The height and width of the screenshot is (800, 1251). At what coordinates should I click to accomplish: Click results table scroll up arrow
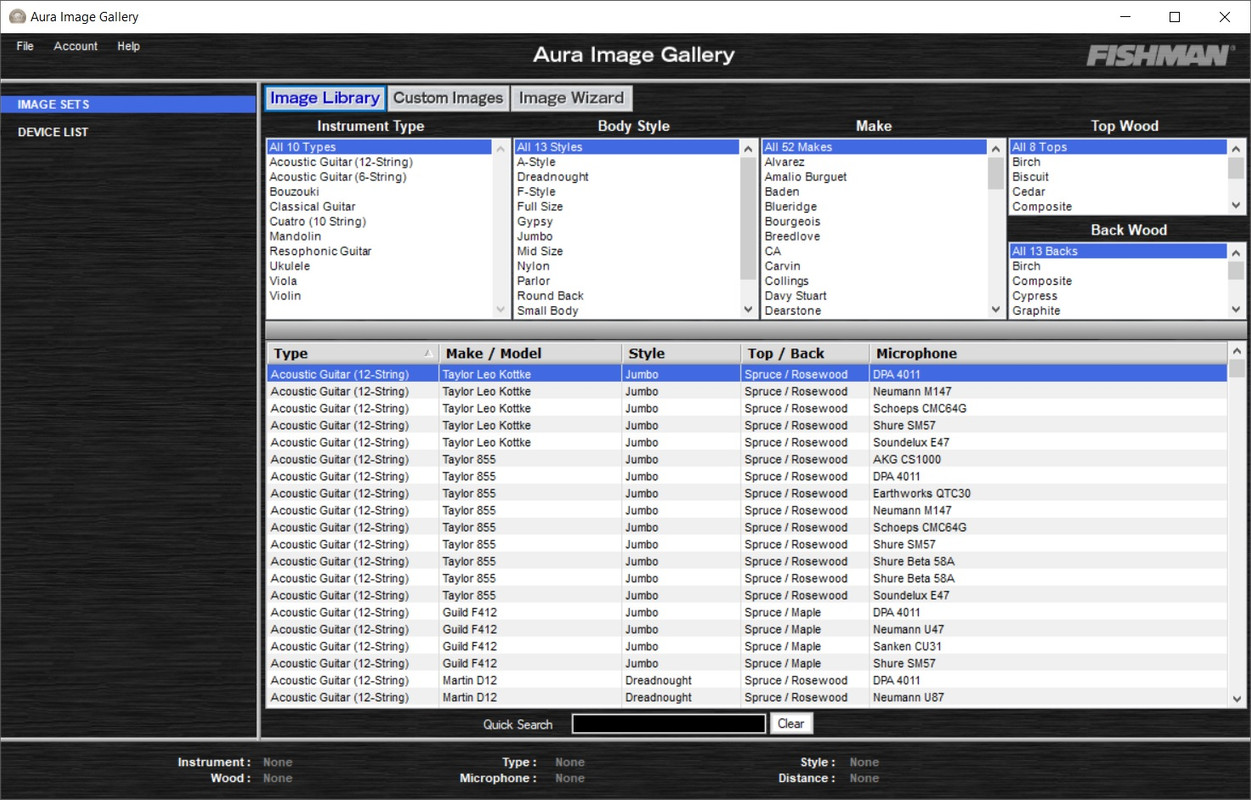coord(1237,352)
